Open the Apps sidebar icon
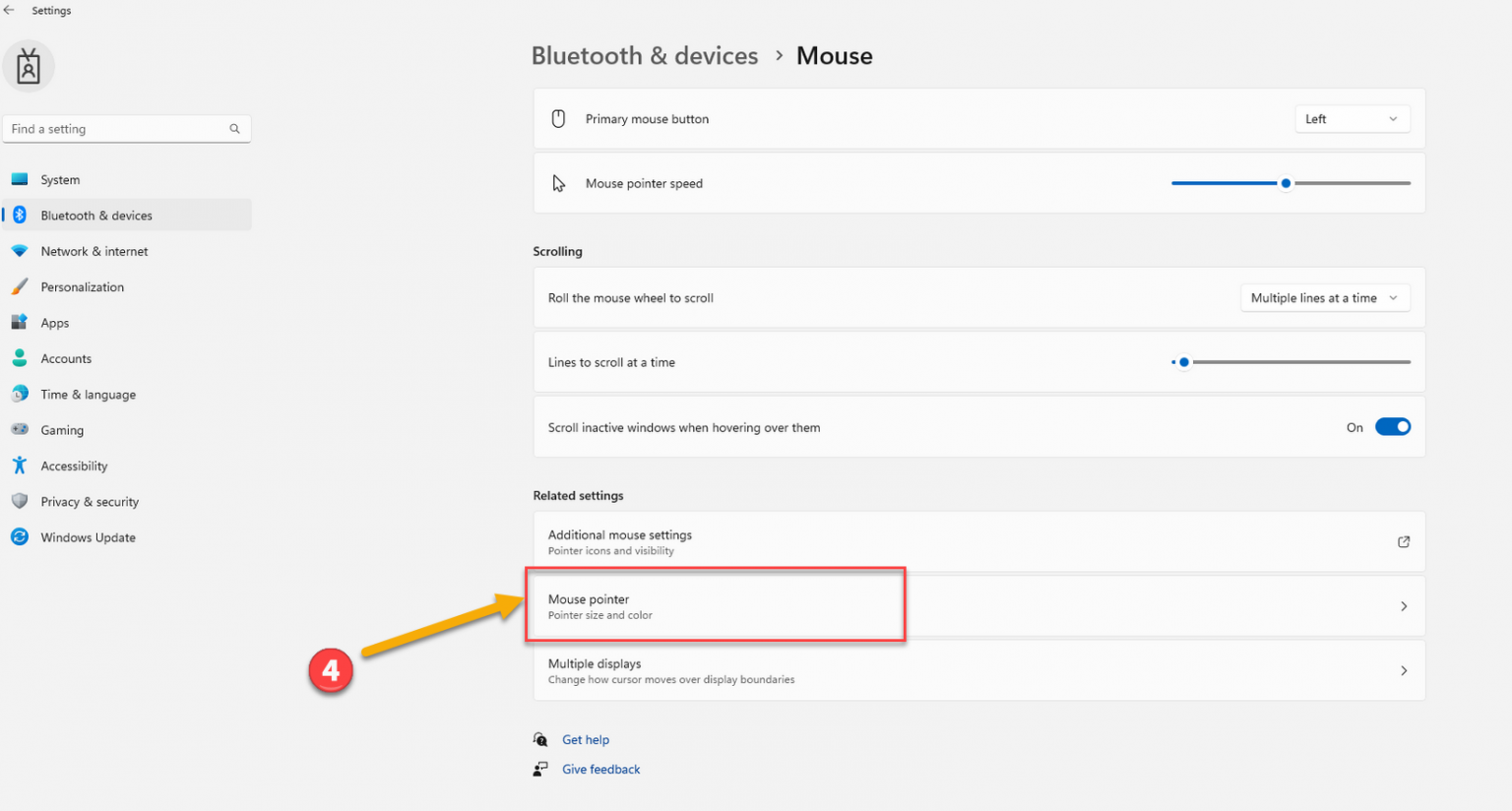Screen dimensions: 1512x811 tap(21, 322)
